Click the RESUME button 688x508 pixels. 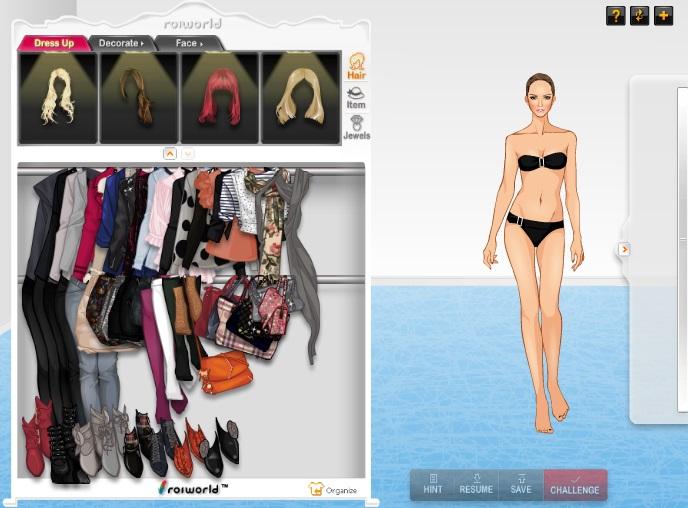click(476, 484)
